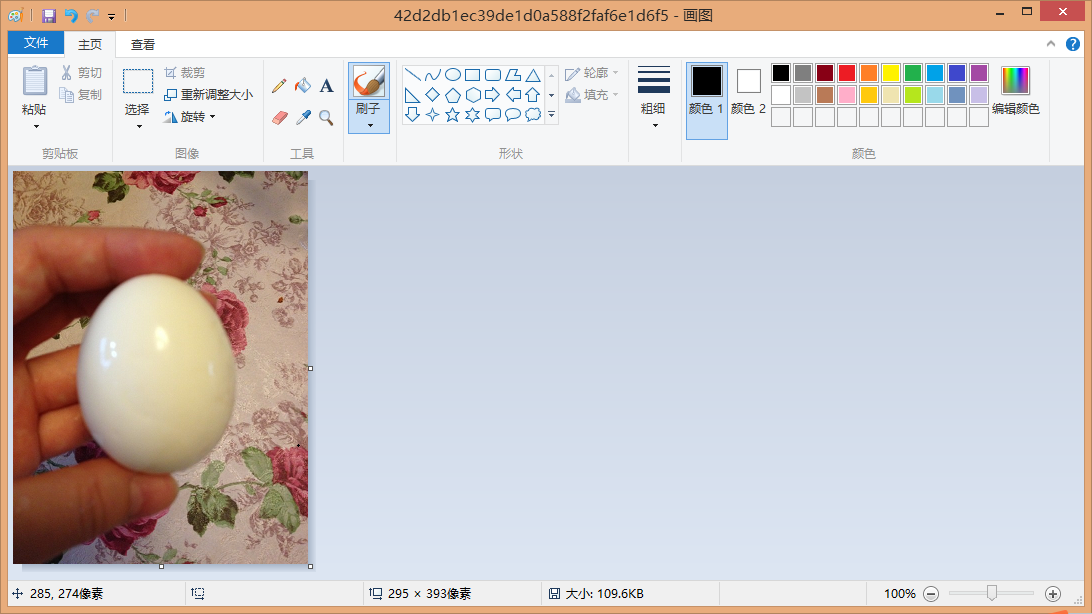Open the Outline (轮廓) dropdown
The image size is (1092, 614).
point(592,72)
